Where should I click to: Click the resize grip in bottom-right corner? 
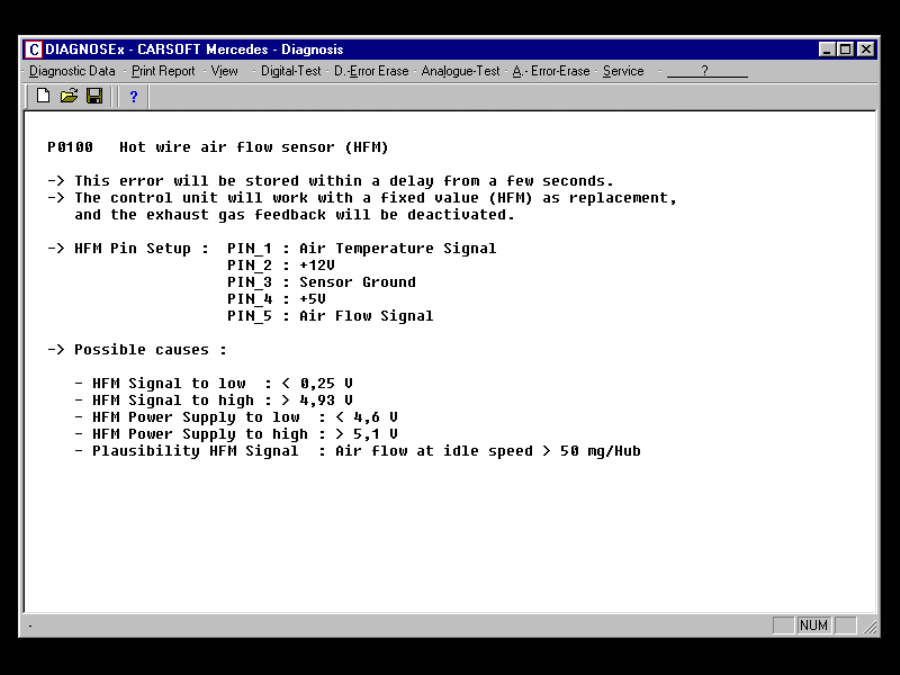click(x=871, y=627)
